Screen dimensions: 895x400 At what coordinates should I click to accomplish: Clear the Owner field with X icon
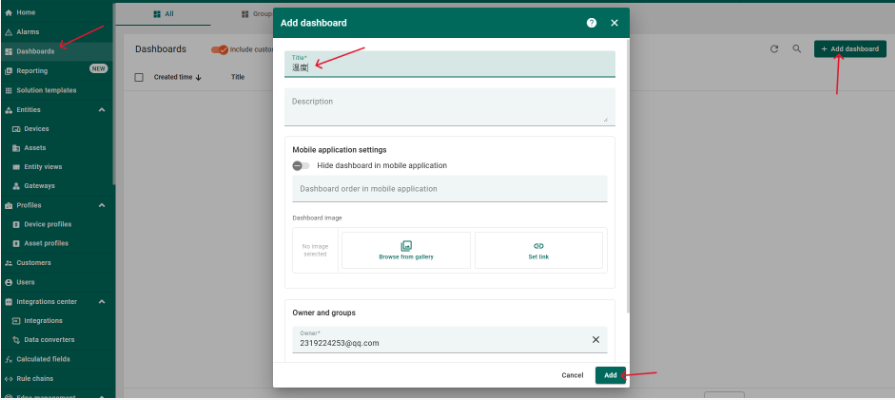(596, 340)
